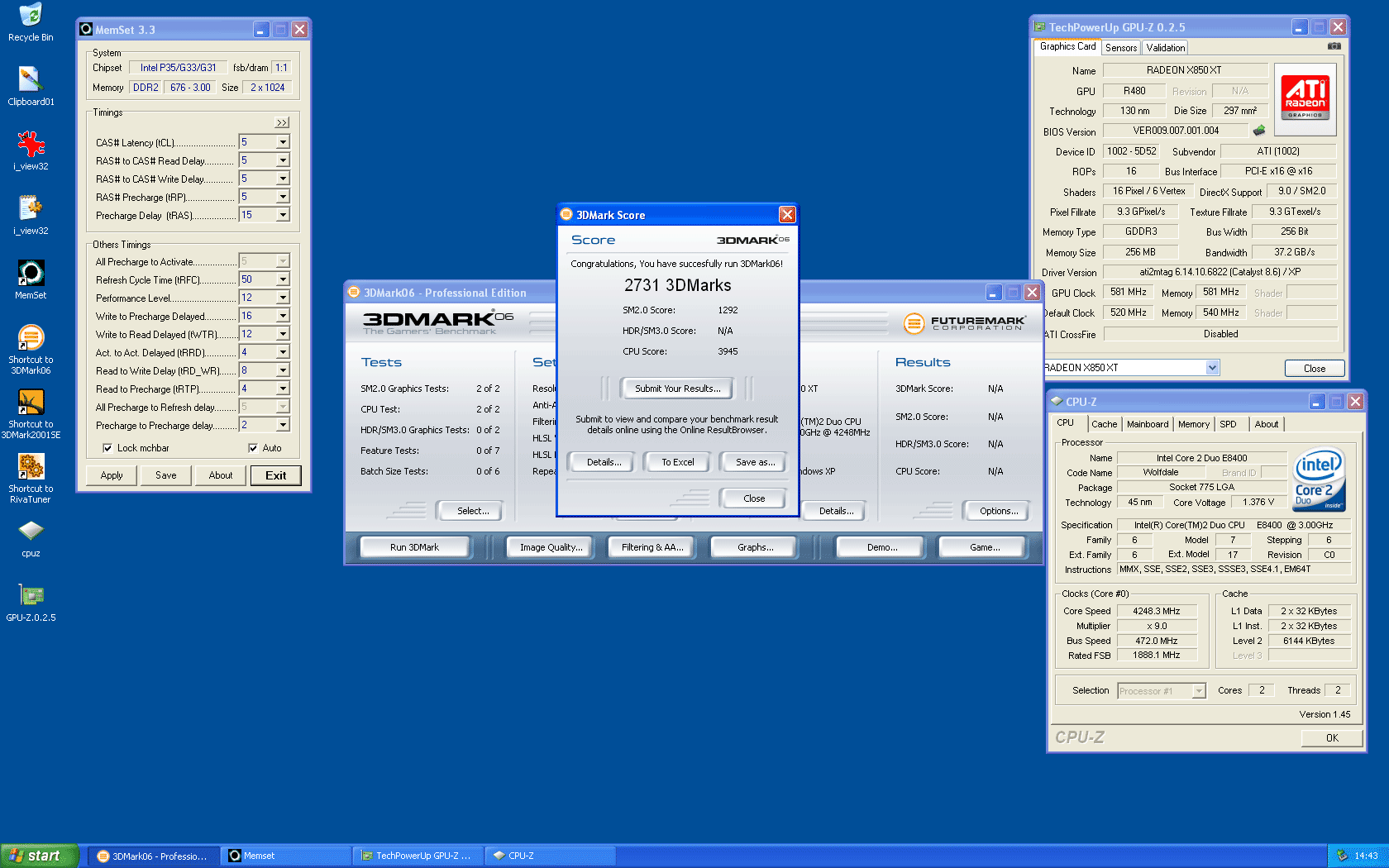Click the 3DMark Score dialog title icon
Image resolution: width=1389 pixels, height=868 pixels.
coord(566,215)
